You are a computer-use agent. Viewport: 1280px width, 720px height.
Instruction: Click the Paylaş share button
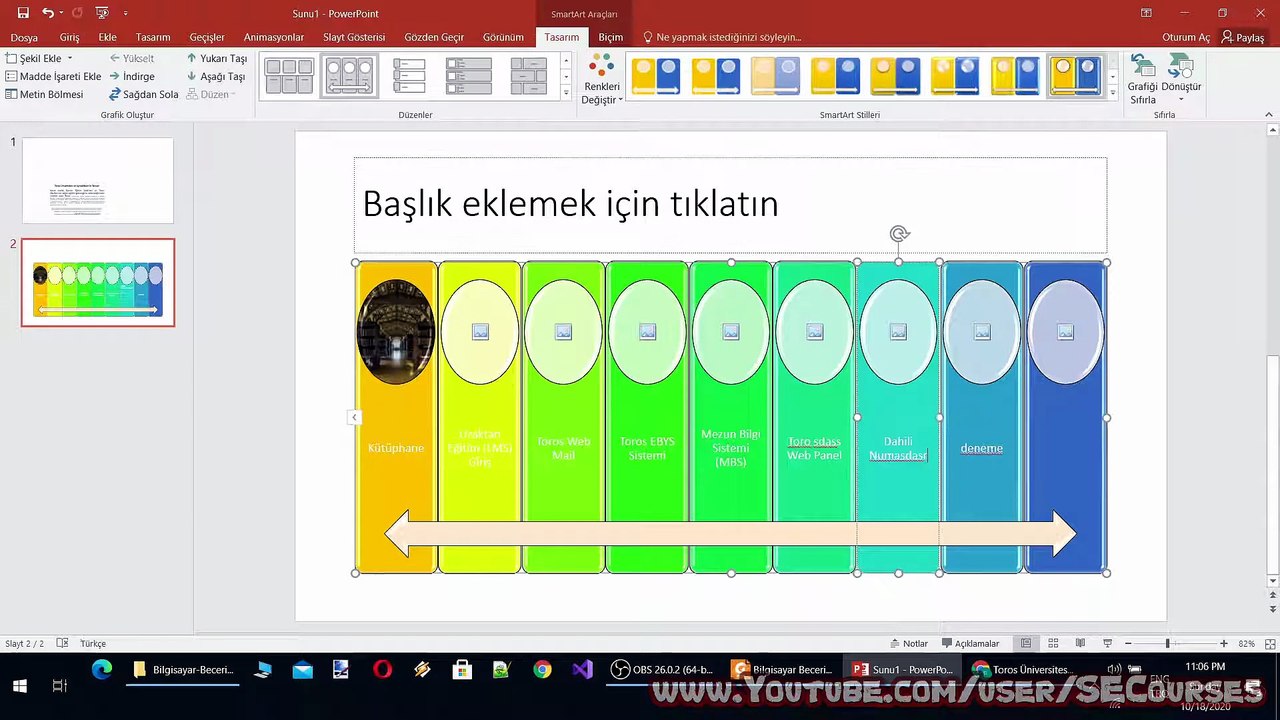(x=1243, y=37)
